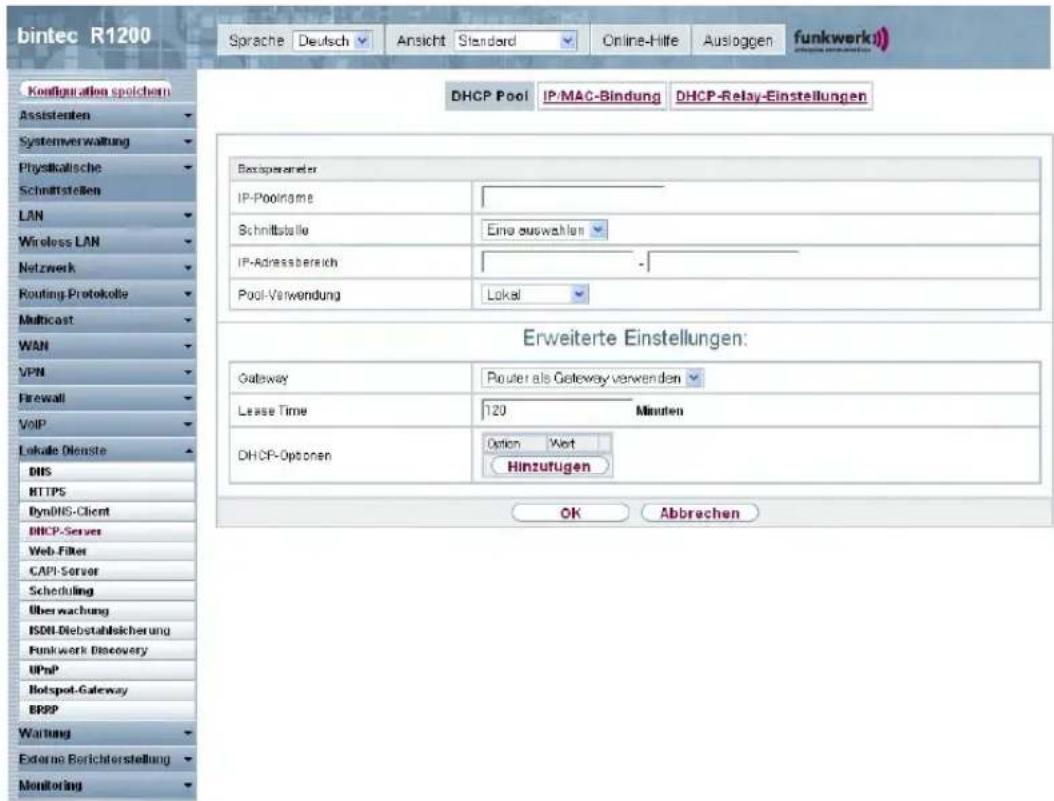Open the Gateway dropdown
Screen dimensions: 1054x801
592,378
